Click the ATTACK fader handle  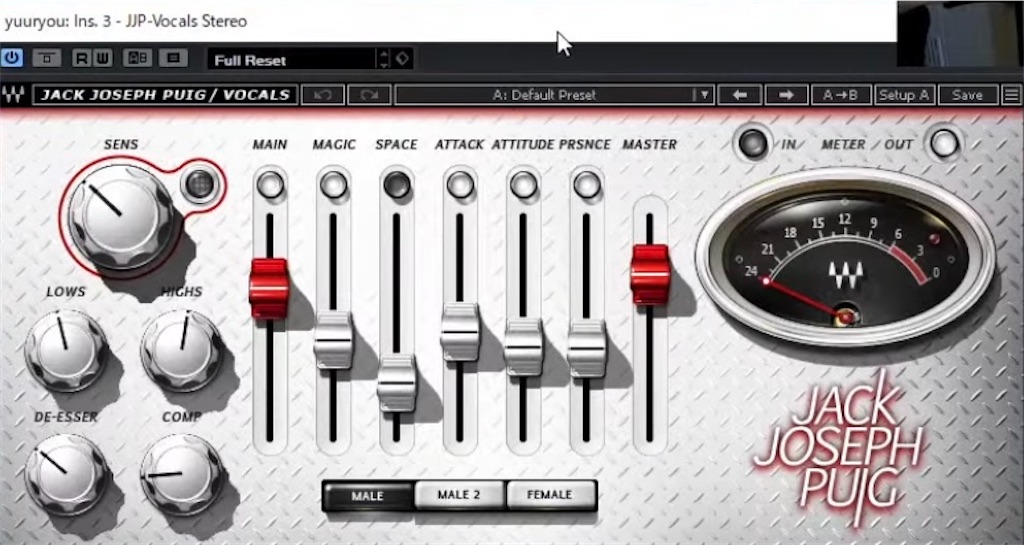(x=460, y=332)
